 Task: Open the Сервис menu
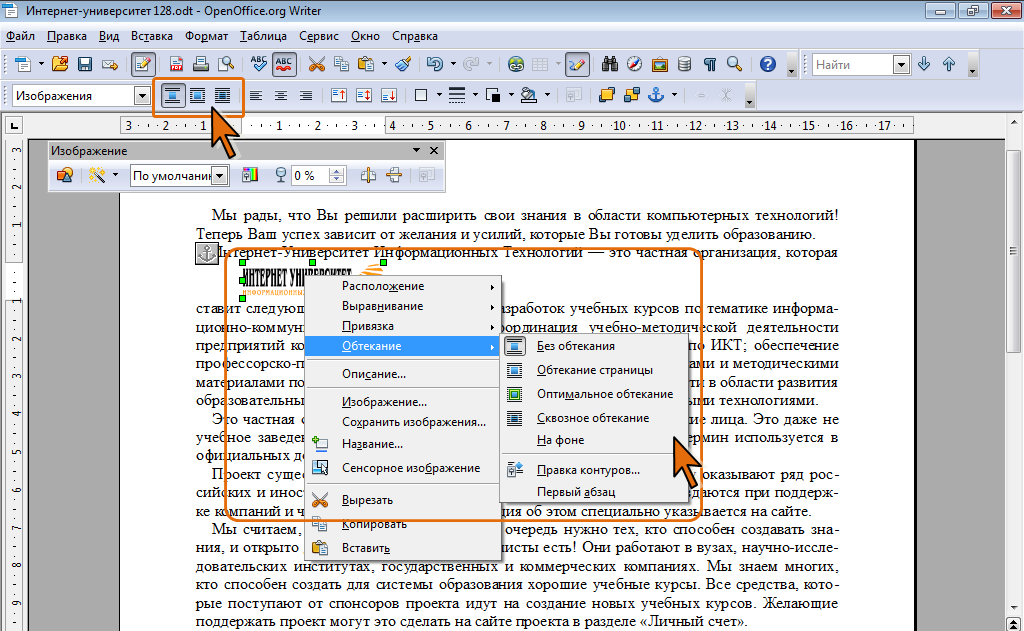[319, 36]
